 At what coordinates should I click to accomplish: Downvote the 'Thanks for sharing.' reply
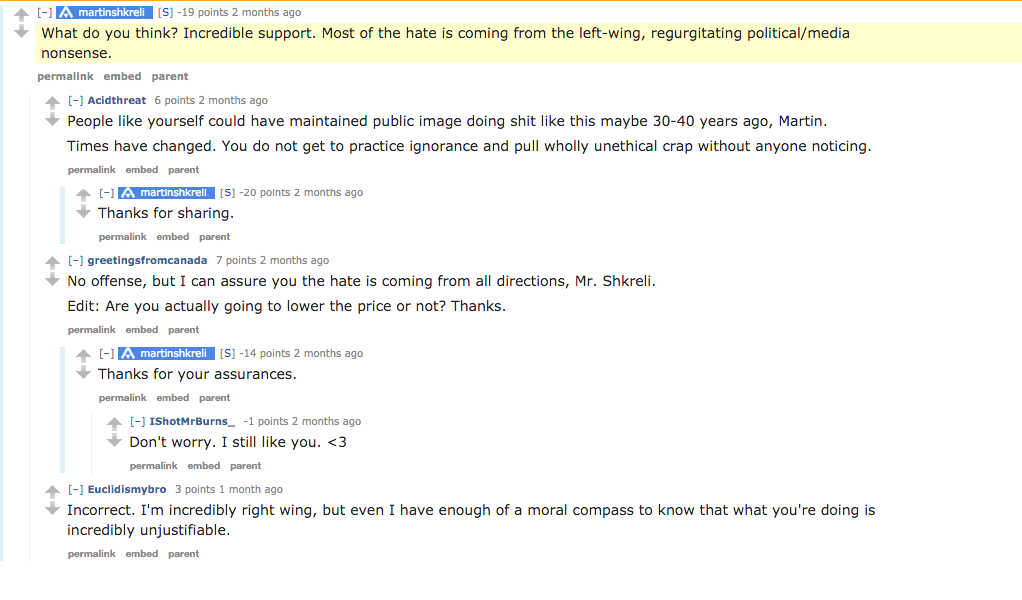click(x=83, y=212)
